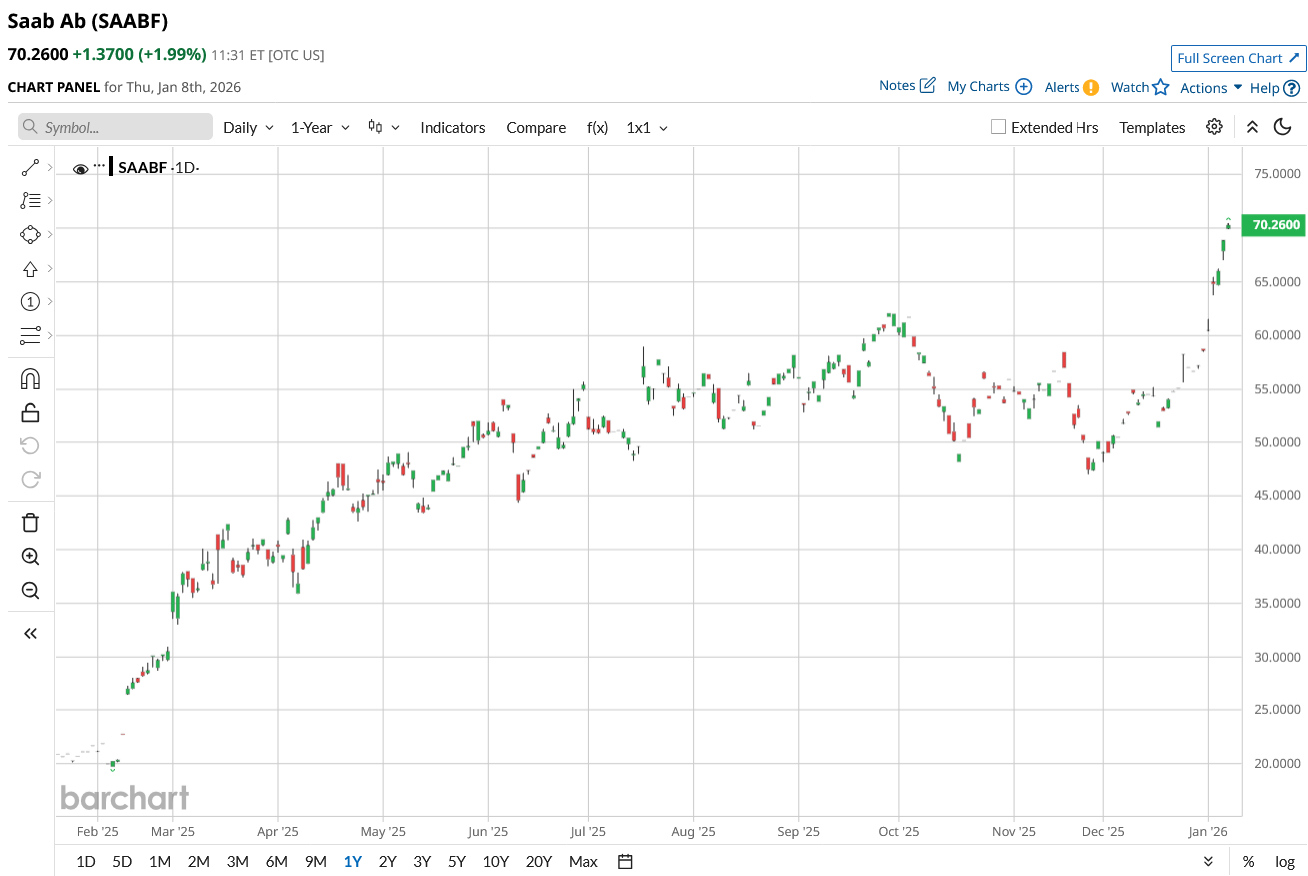Click the green 70.2600 price label
The width and height of the screenshot is (1308, 876).
click(x=1273, y=225)
